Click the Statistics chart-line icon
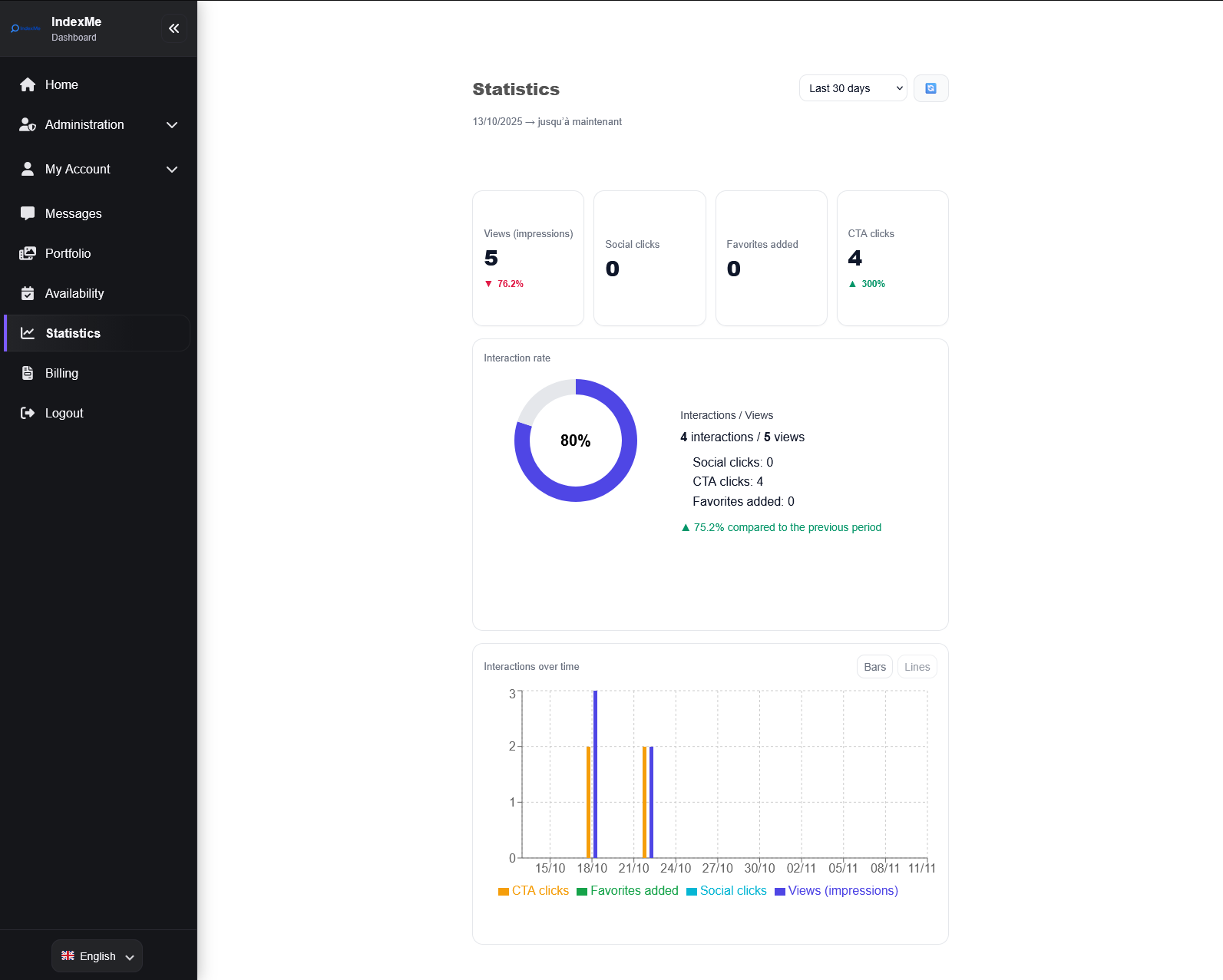Viewport: 1223px width, 980px height. pos(28,333)
